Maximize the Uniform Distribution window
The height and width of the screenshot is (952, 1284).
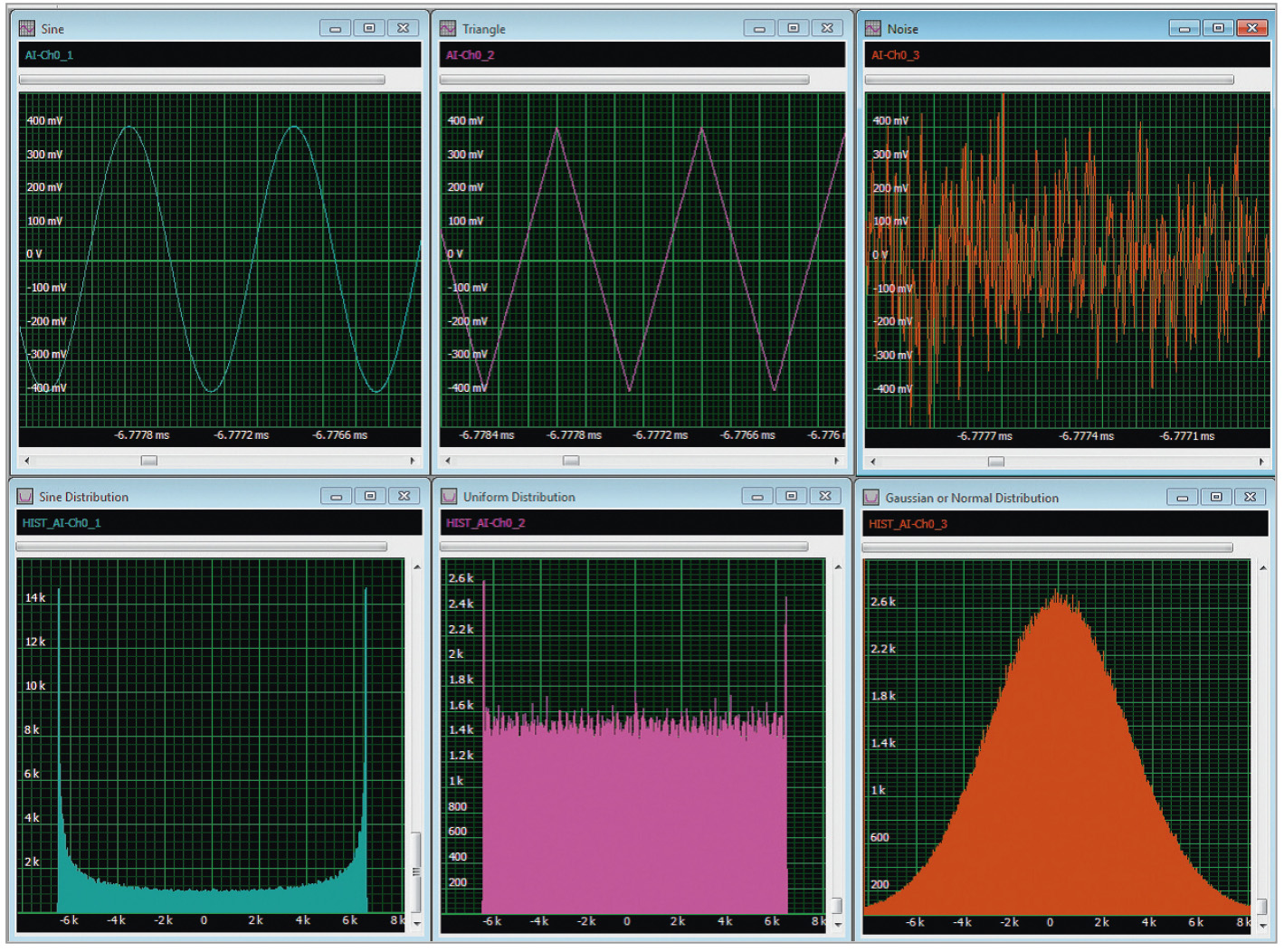[x=792, y=497]
